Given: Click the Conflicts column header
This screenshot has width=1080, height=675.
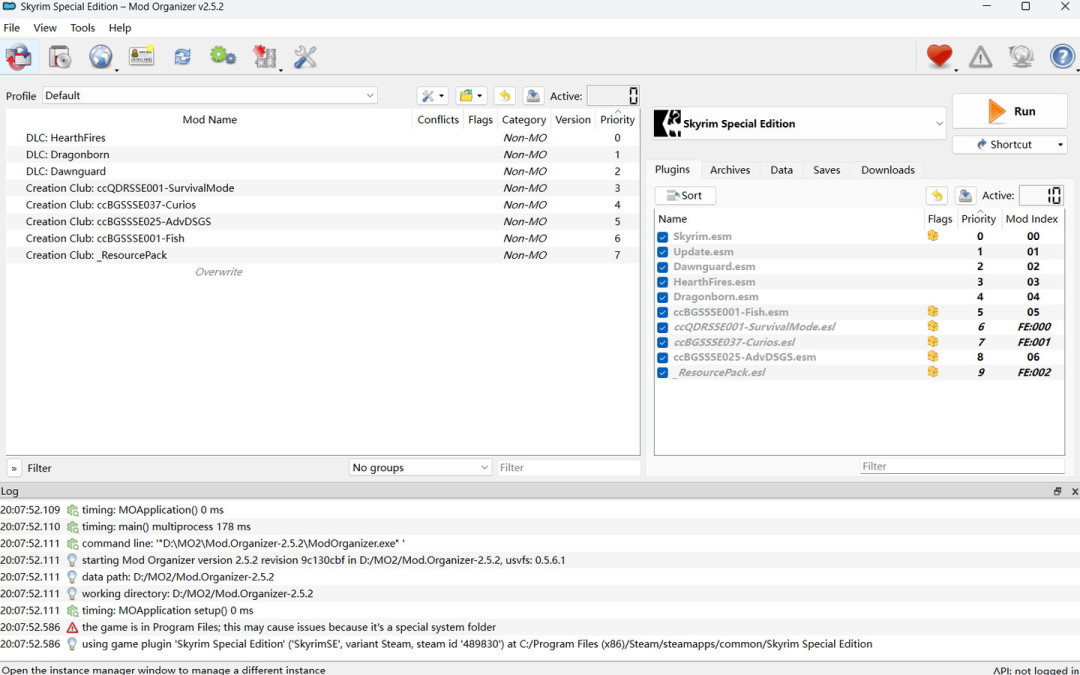Looking at the screenshot, I should point(438,120).
